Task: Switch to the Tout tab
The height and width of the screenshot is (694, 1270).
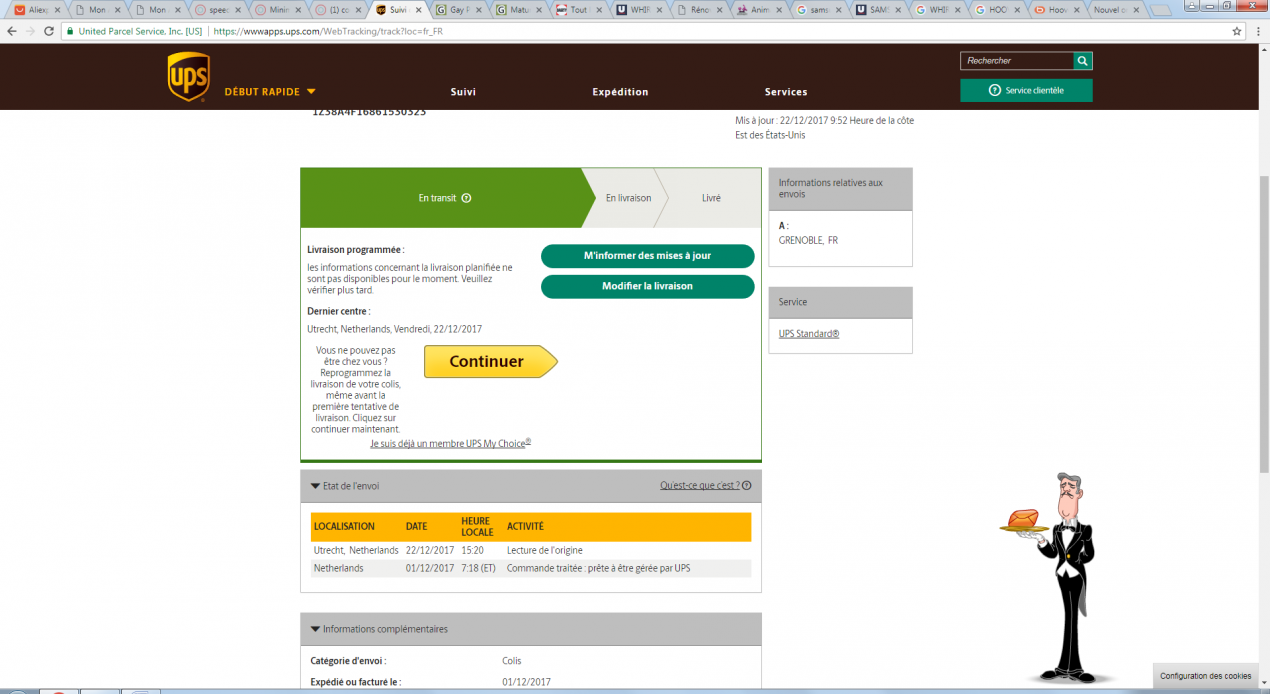Action: [x=578, y=10]
